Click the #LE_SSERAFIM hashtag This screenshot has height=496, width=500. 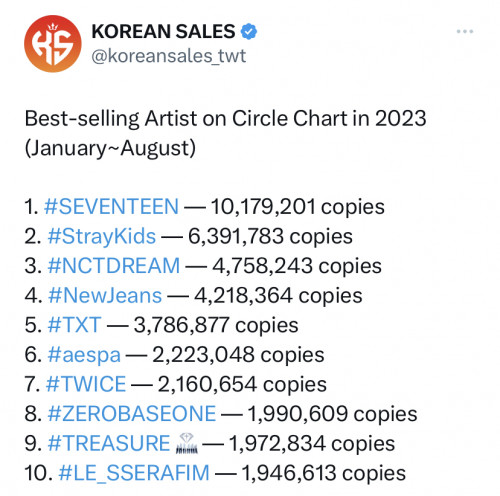pos(134,473)
